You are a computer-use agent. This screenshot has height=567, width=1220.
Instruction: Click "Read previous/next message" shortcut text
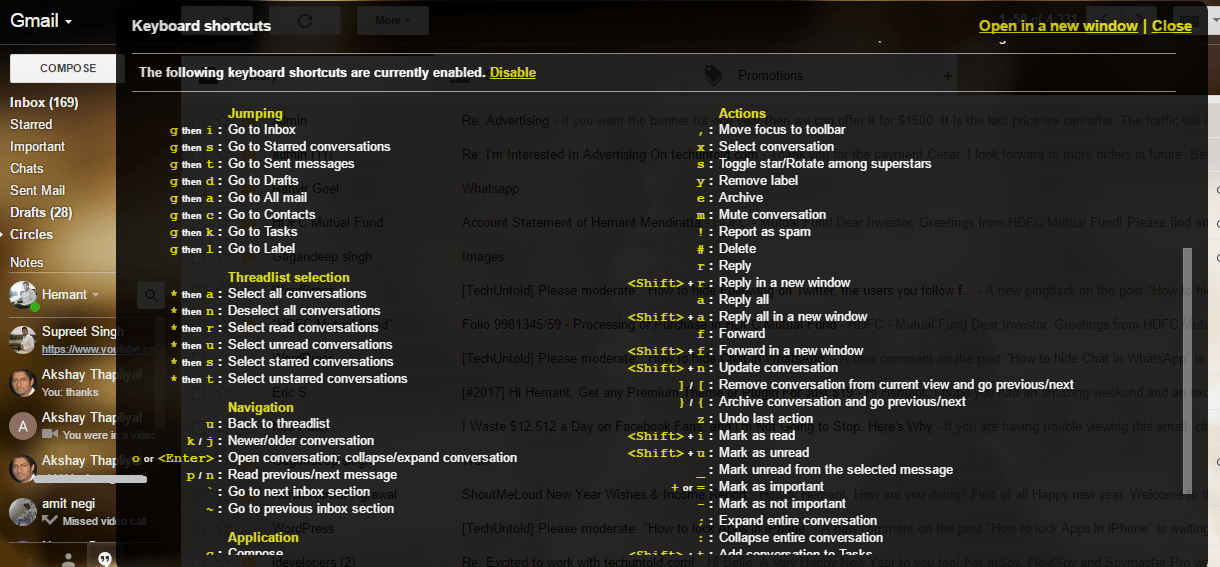(312, 474)
